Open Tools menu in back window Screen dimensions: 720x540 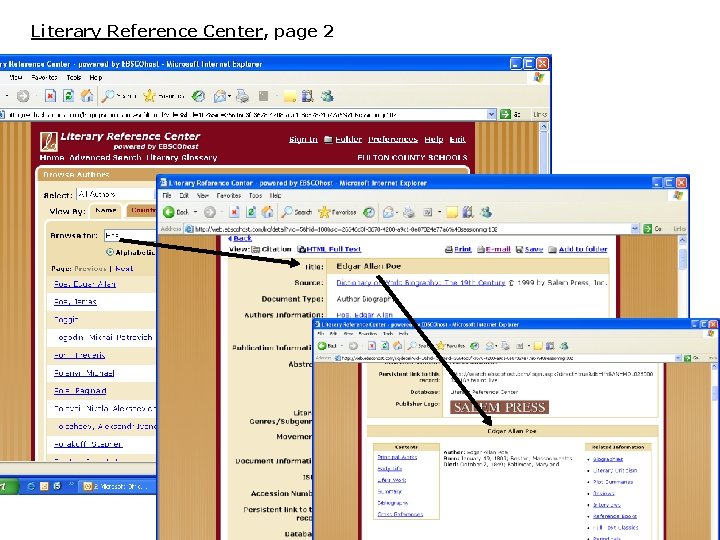73,77
